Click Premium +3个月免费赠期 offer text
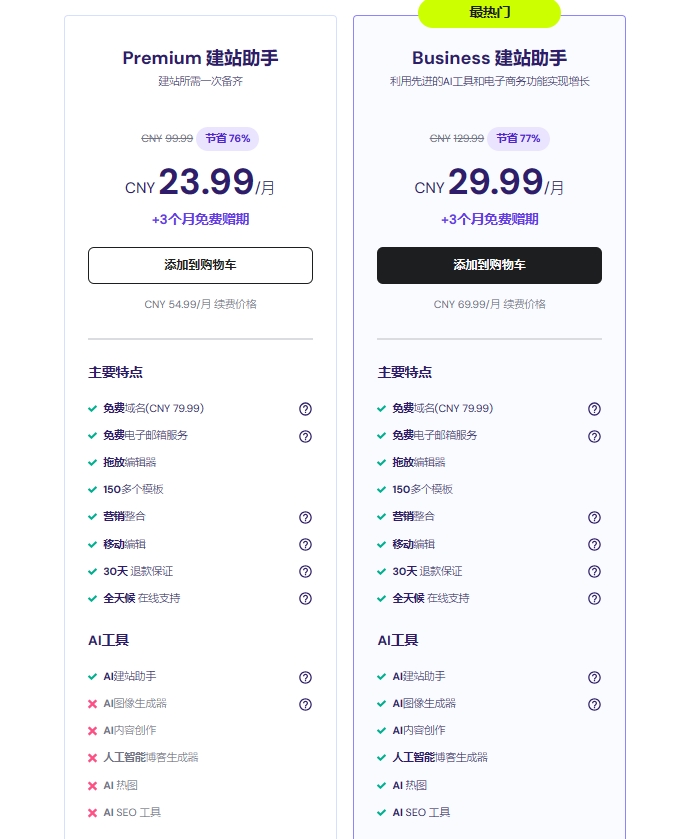The height and width of the screenshot is (839, 684). pos(200,219)
